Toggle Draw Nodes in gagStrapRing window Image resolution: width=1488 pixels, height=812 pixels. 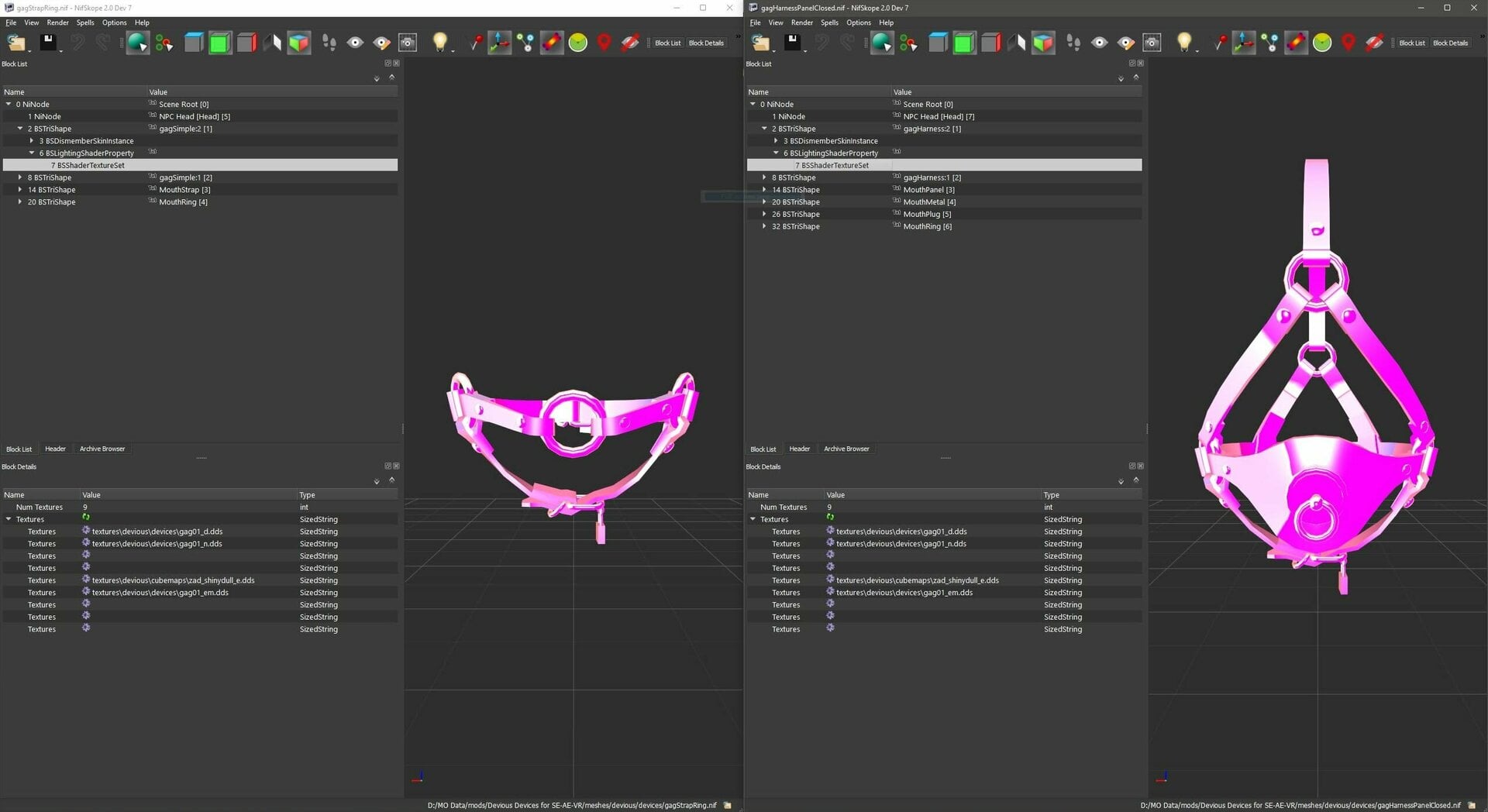(x=525, y=43)
